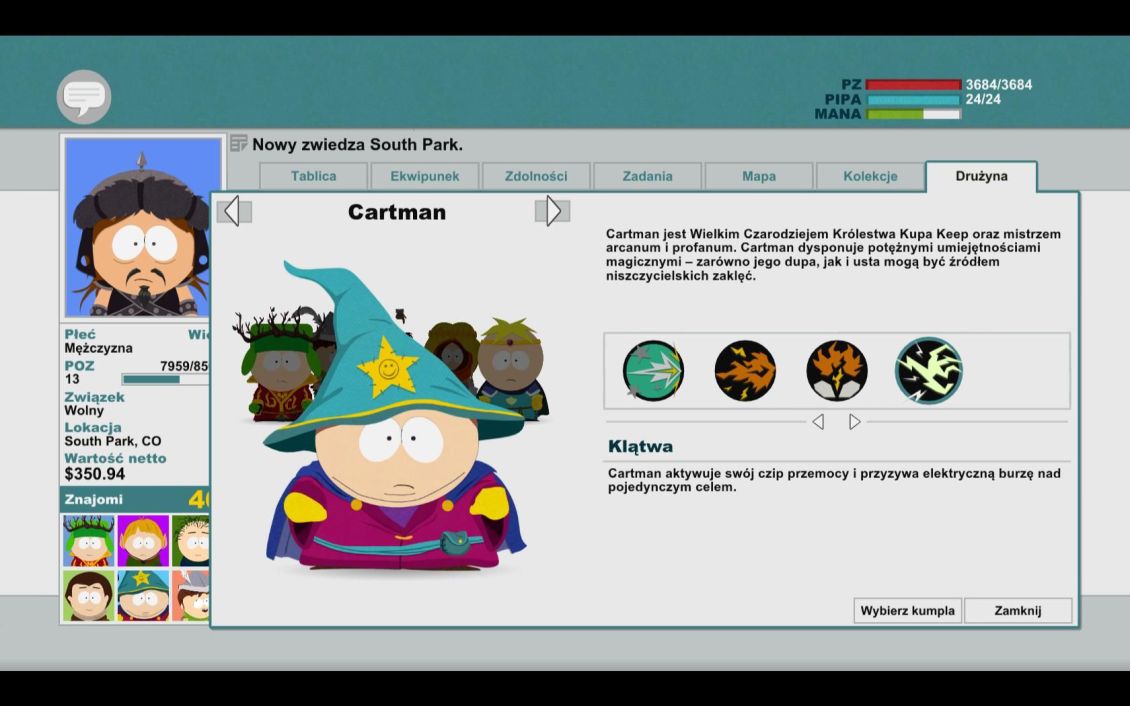Select friend with antler crown thumbnail
Screen dimensions: 1130x706
[x=88, y=541]
